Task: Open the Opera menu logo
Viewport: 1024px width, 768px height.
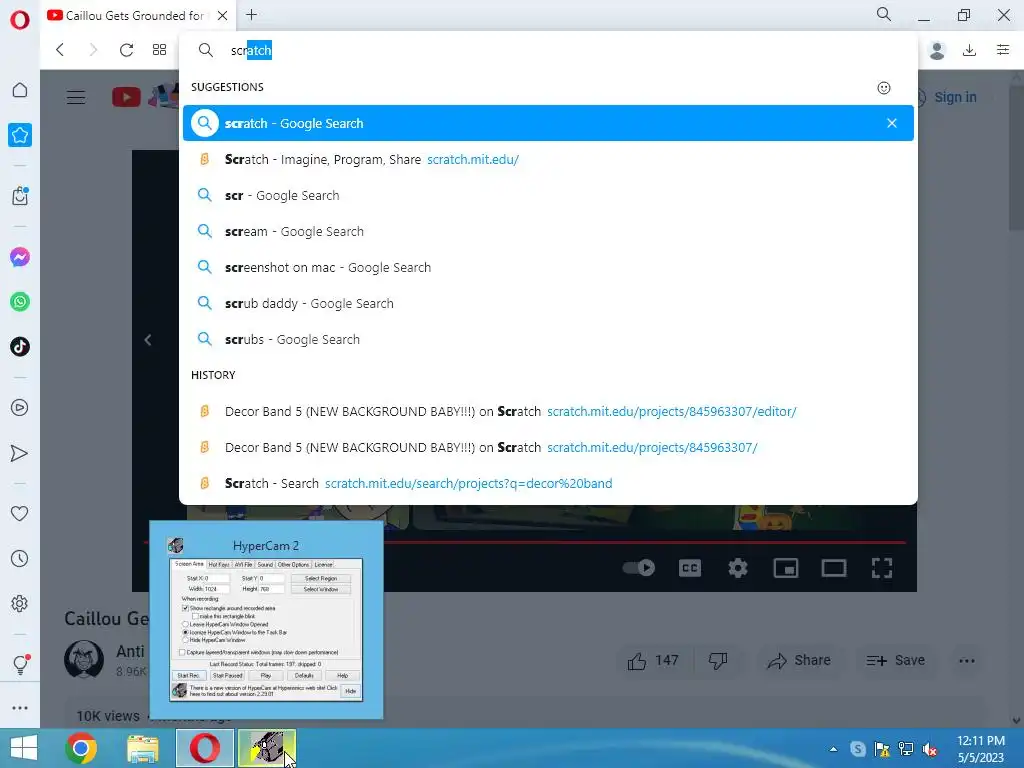Action: [x=20, y=20]
